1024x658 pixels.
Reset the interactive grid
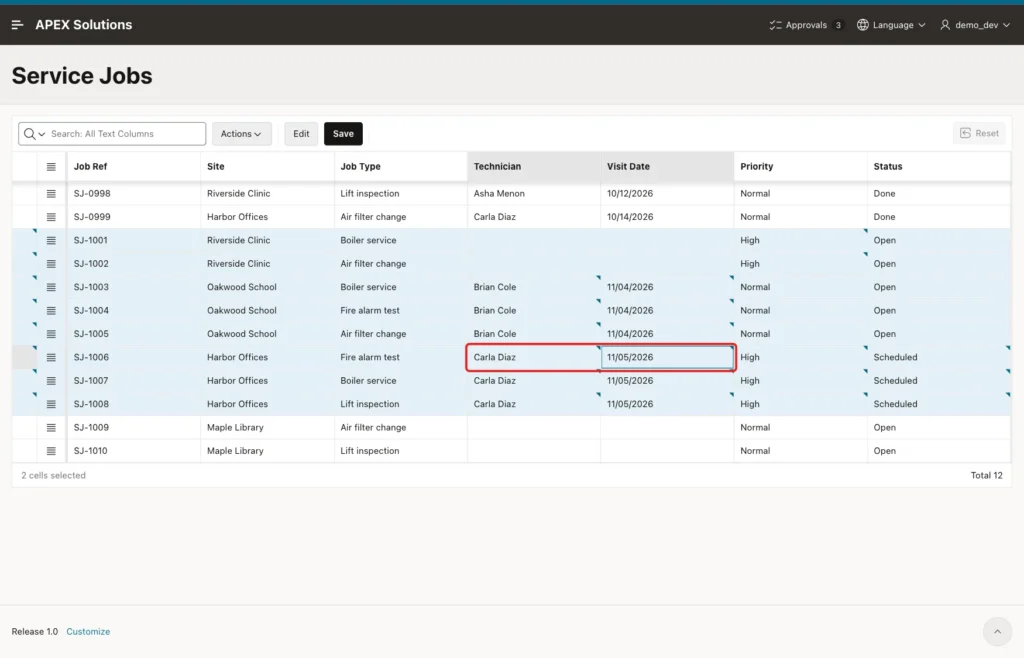click(979, 133)
